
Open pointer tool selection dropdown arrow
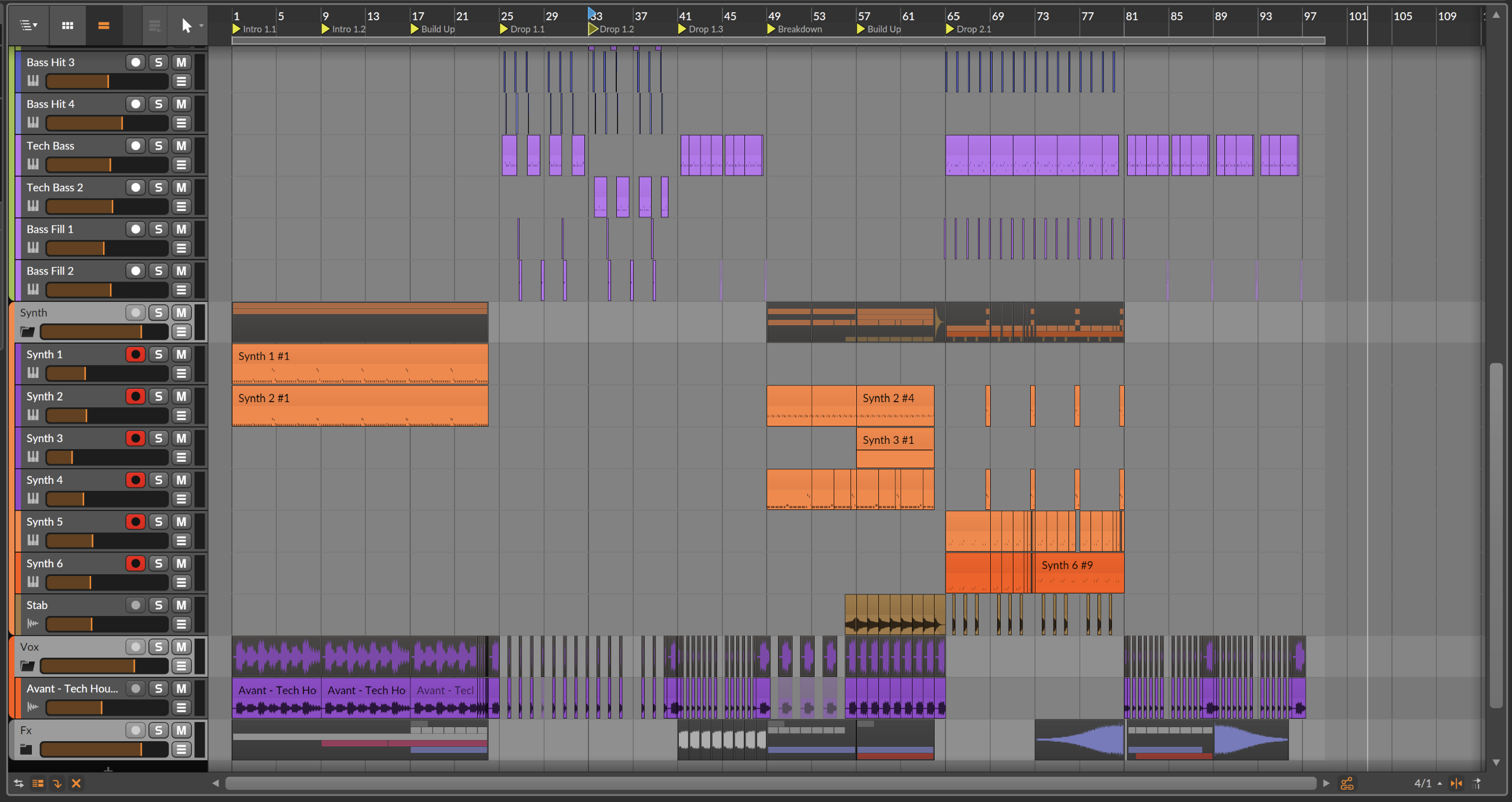[x=201, y=25]
